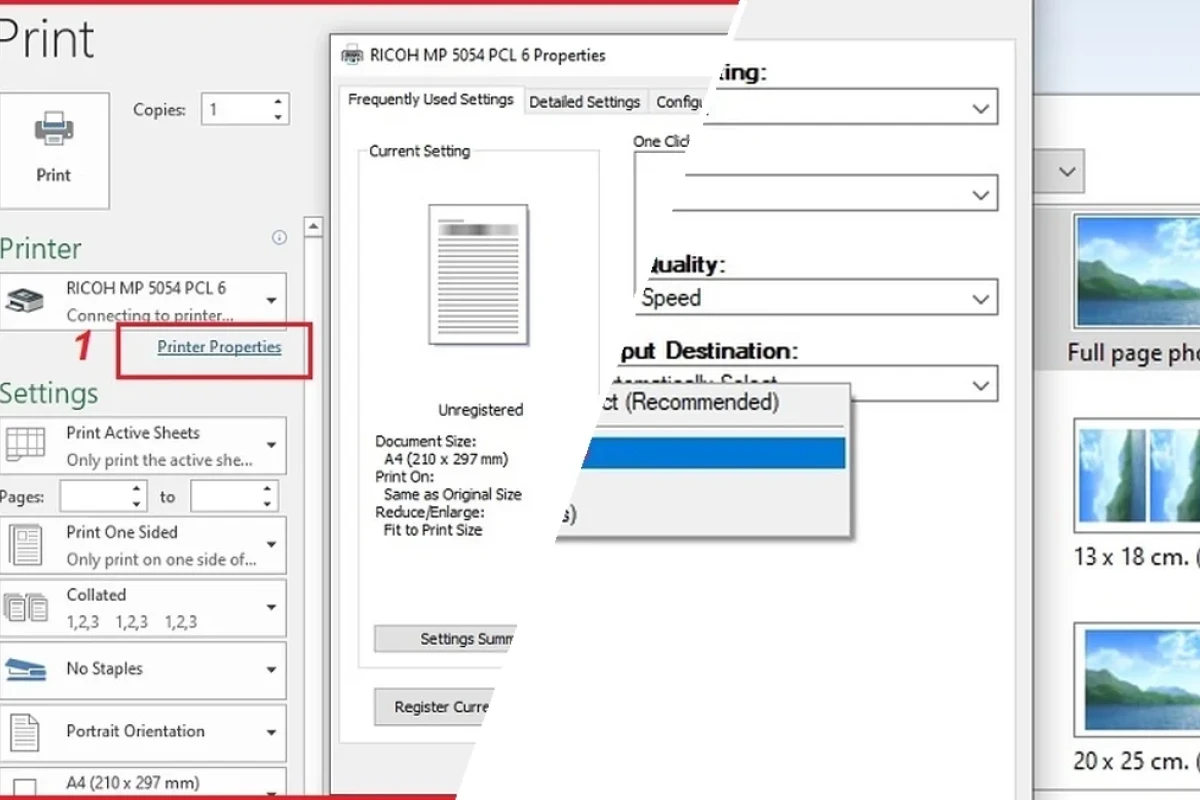
Task: Select the Full page photo layout thumbnail
Action: [1137, 272]
